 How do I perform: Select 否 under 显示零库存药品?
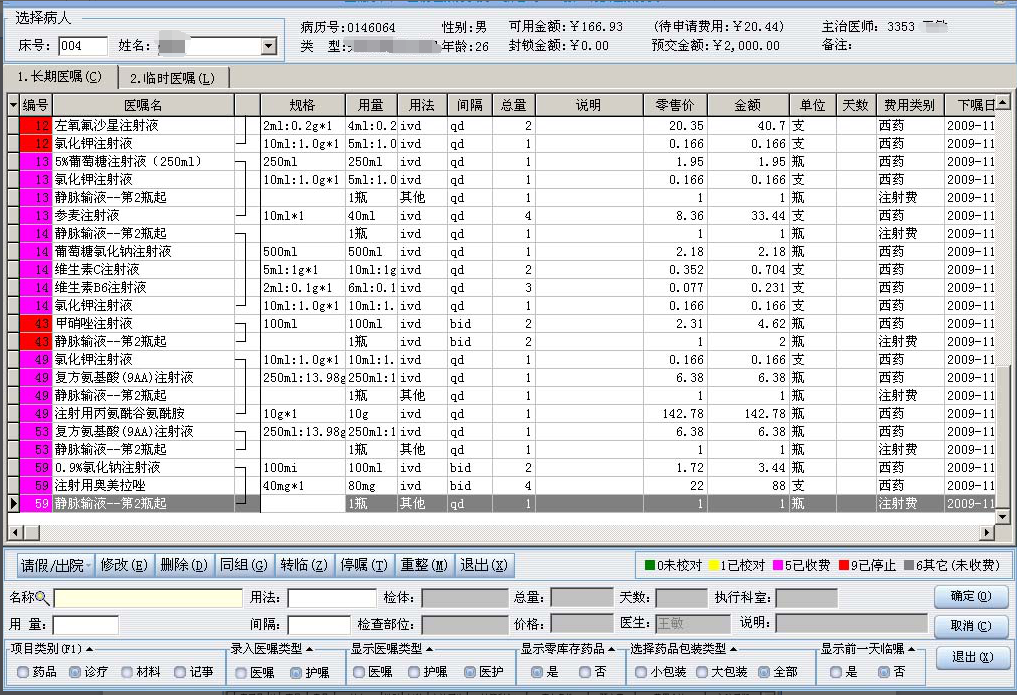(x=585, y=672)
